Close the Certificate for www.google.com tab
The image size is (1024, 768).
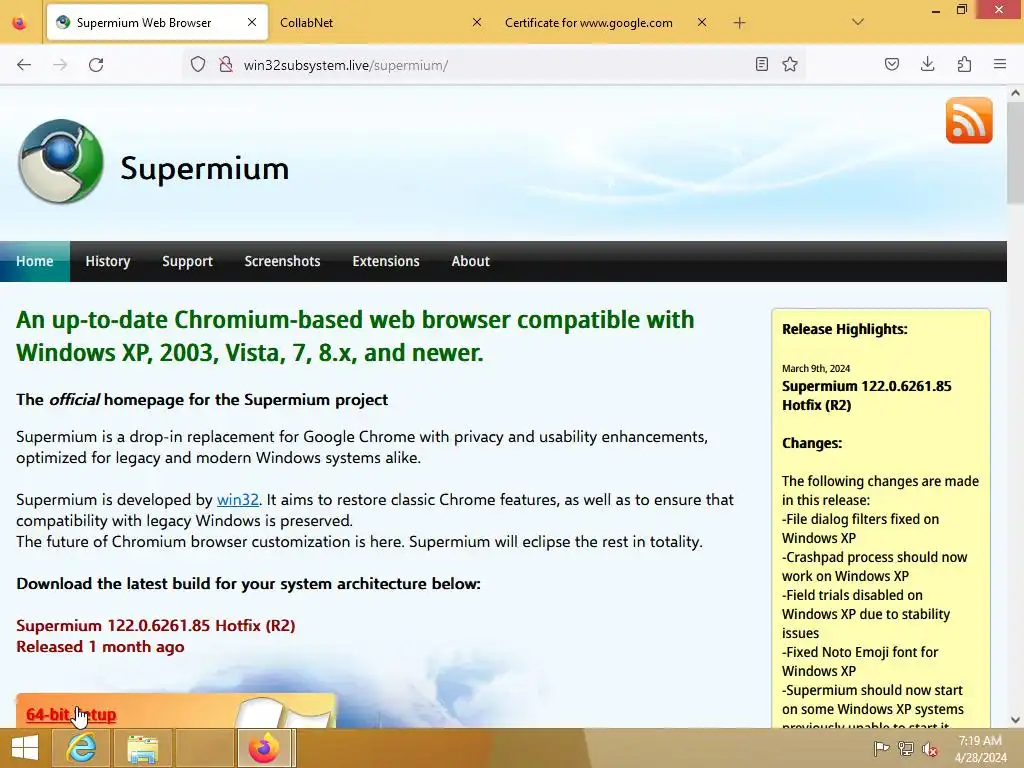(701, 22)
